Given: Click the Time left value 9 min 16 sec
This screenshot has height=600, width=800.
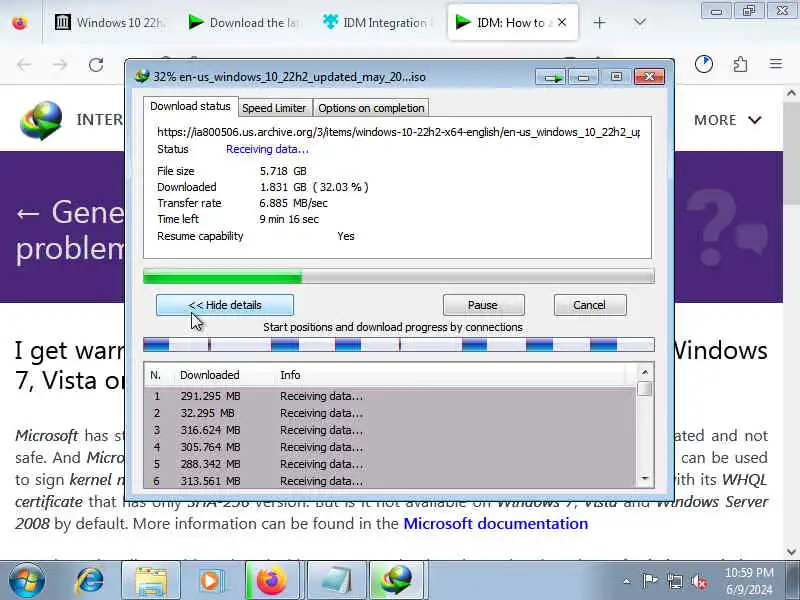Looking at the screenshot, I should [289, 219].
